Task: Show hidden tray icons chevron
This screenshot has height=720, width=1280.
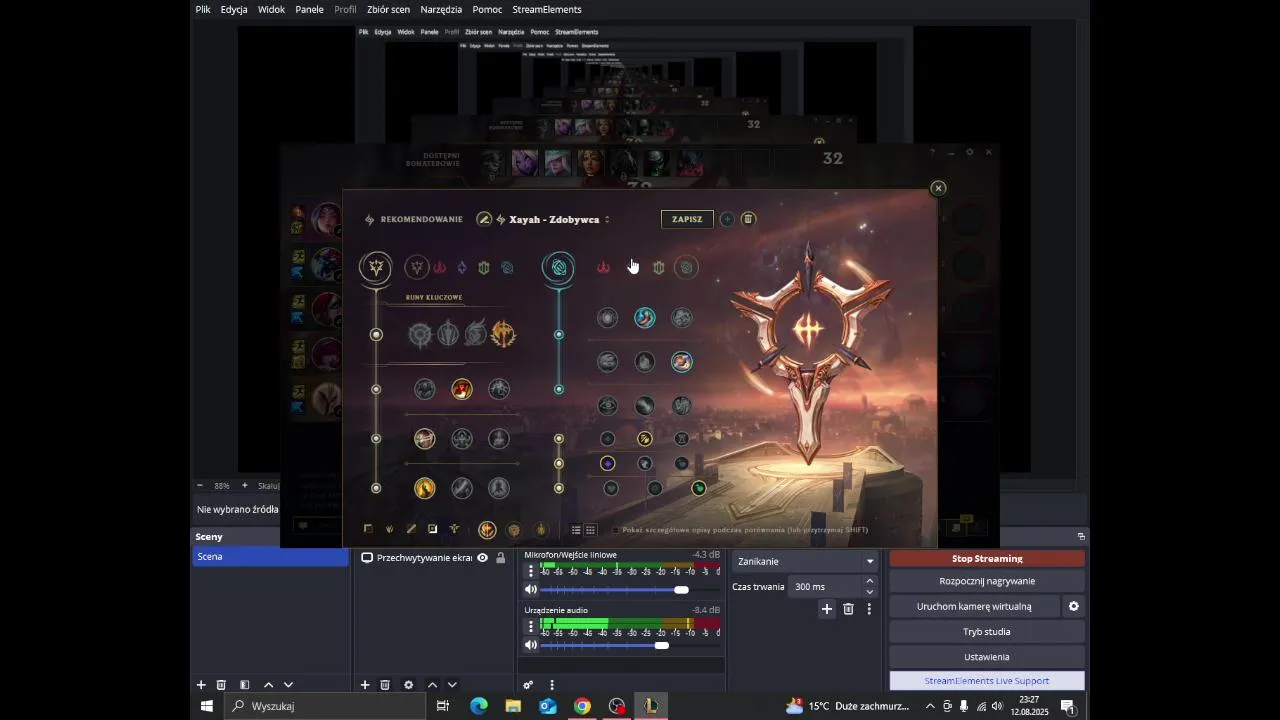Action: coord(930,706)
